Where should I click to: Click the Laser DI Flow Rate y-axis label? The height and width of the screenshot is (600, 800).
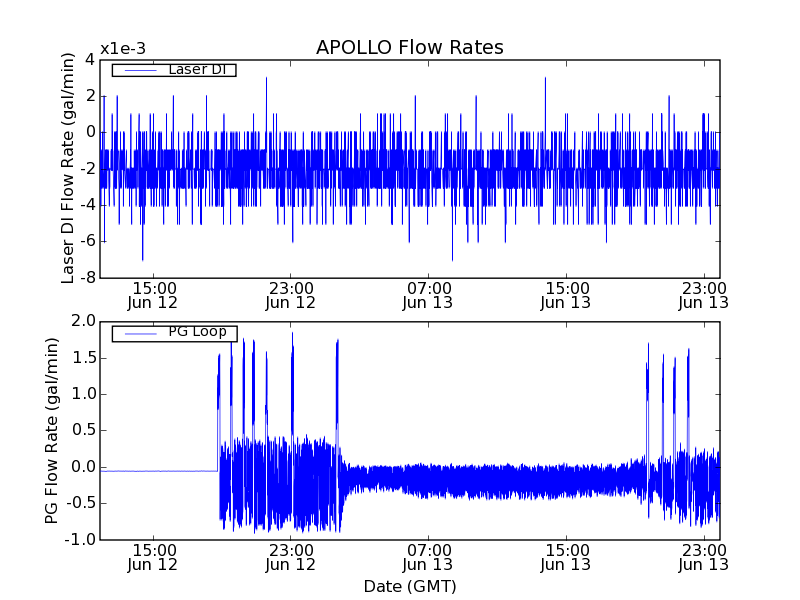69,168
